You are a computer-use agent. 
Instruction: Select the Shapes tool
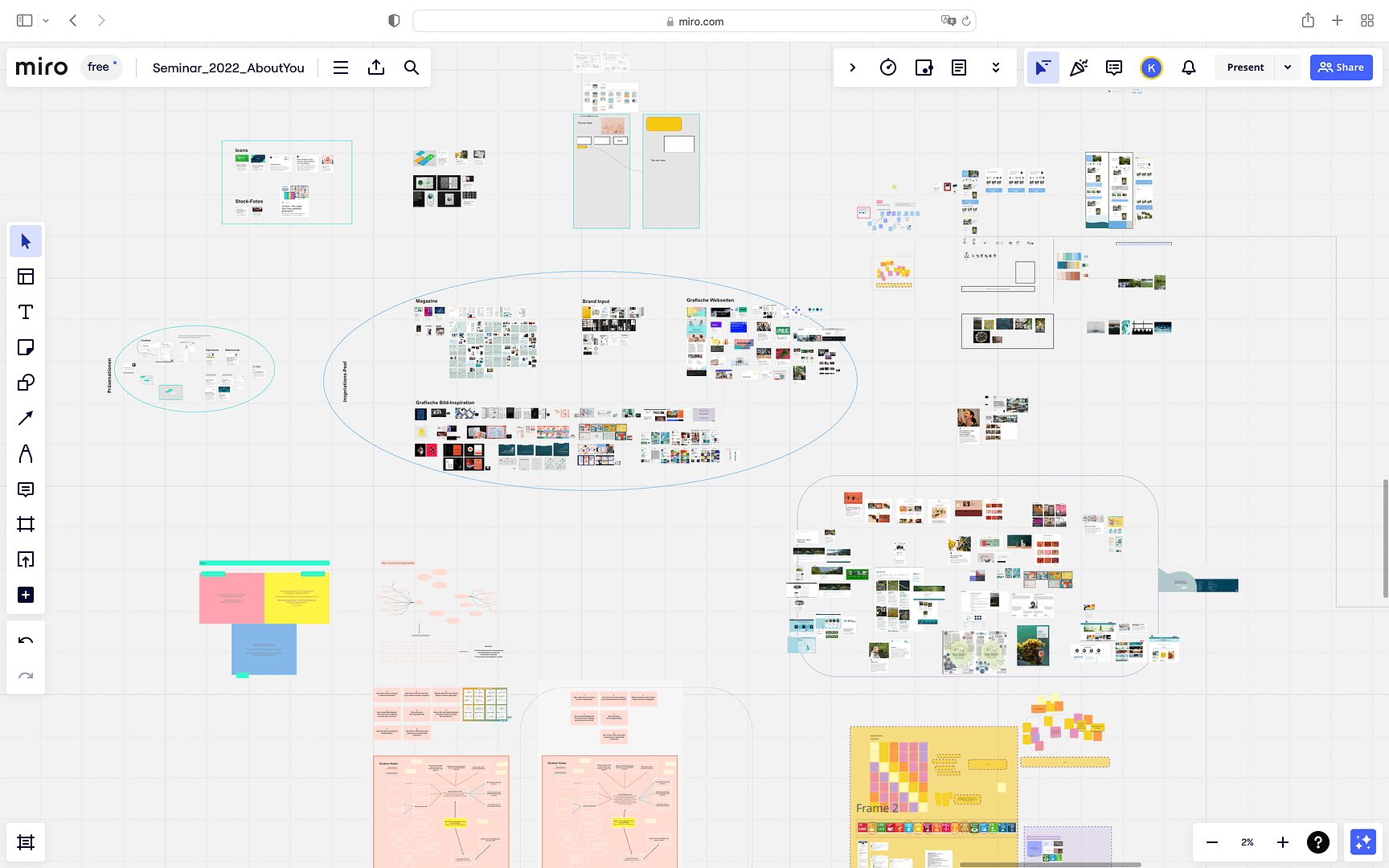(26, 383)
